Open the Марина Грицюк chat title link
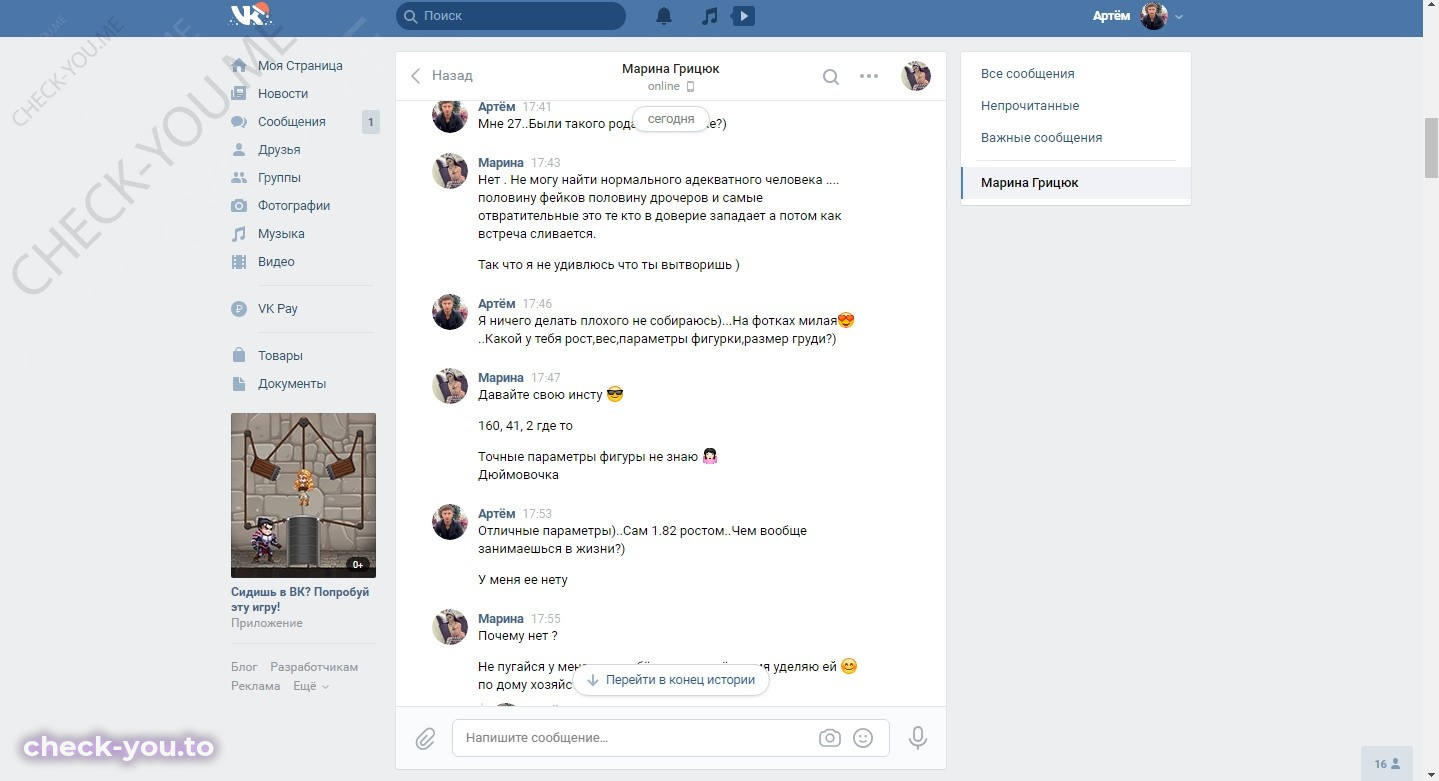The width and height of the screenshot is (1439, 781). (x=670, y=69)
